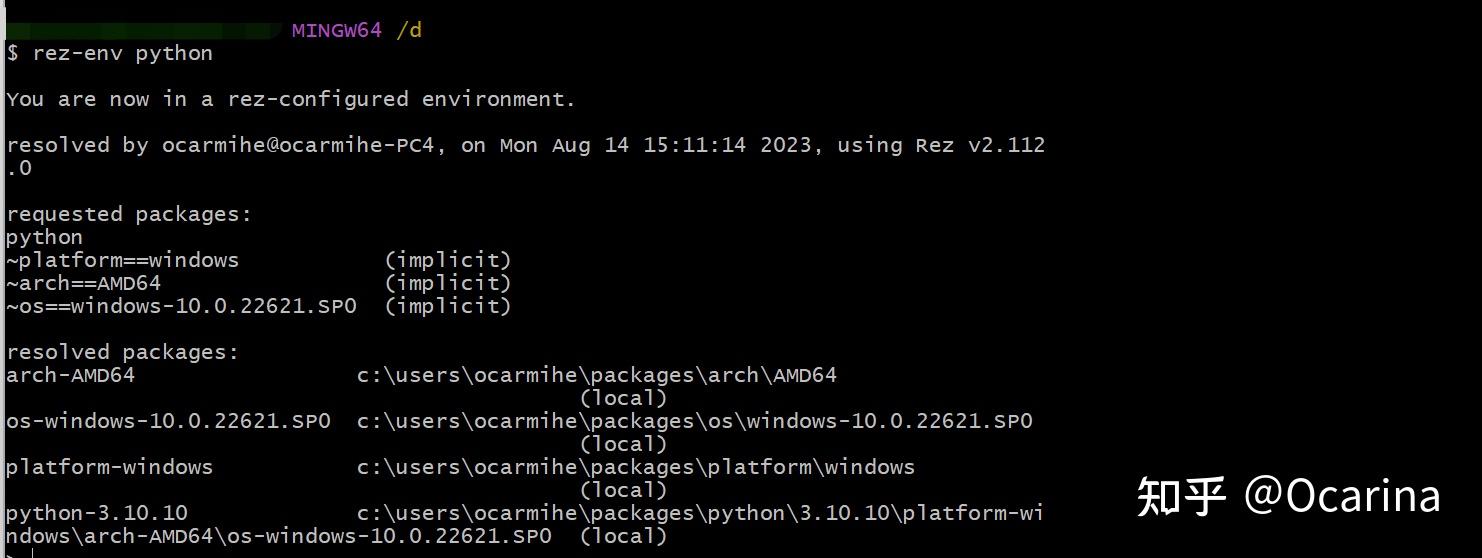Click the '@Ocarina' watermark text

point(1341,496)
